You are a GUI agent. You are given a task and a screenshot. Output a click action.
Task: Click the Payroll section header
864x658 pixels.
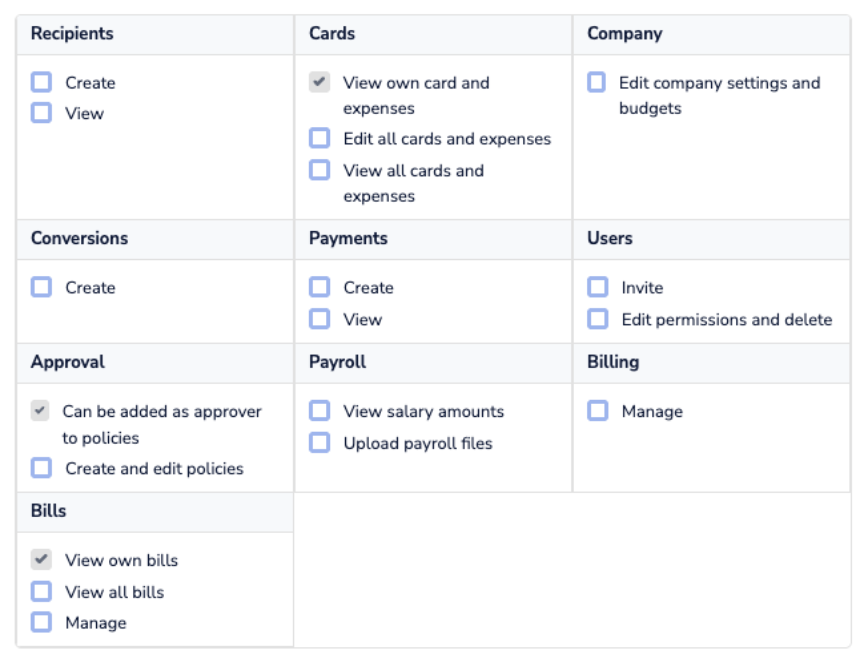[x=337, y=362]
